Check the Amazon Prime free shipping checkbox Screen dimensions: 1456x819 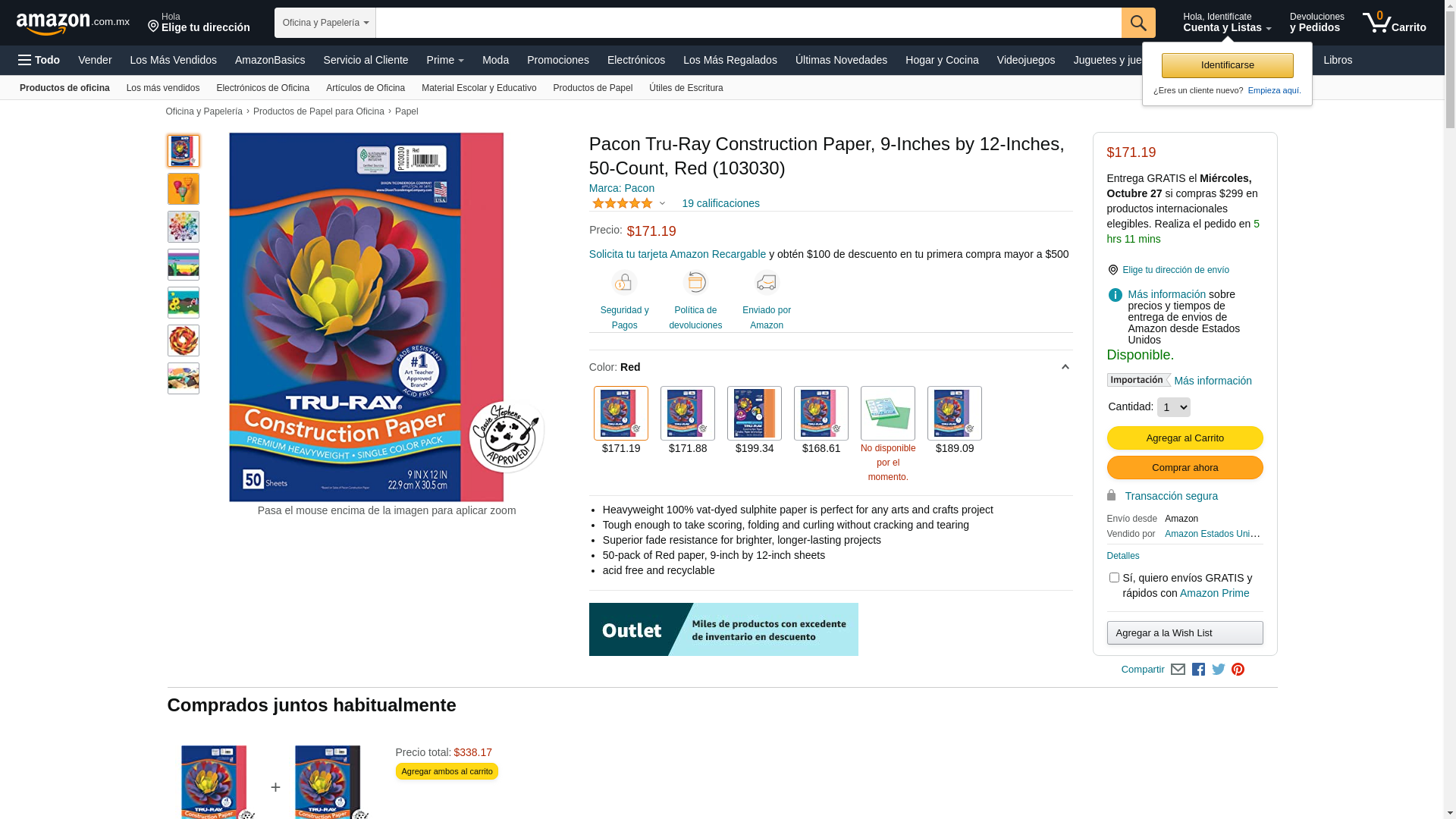pyautogui.click(x=1114, y=578)
